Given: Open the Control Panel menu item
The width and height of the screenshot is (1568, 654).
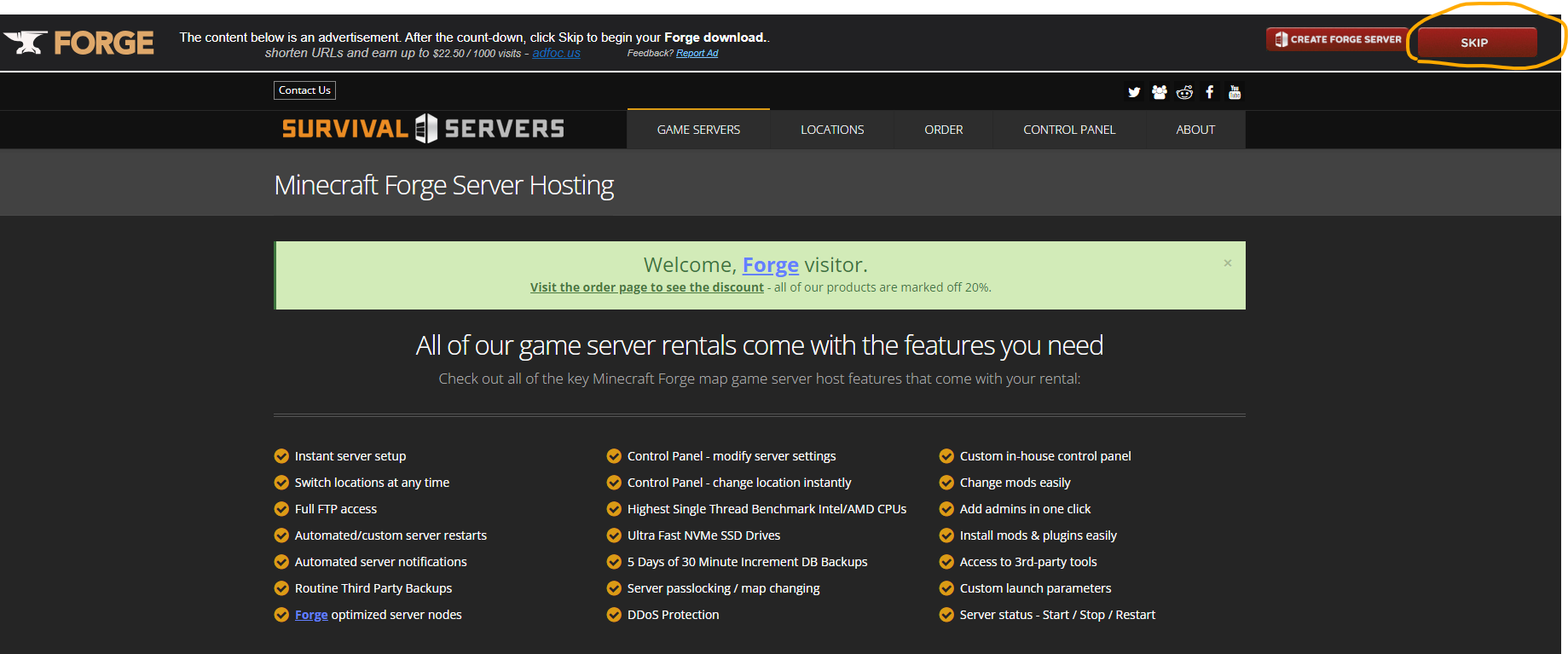Looking at the screenshot, I should 1069,130.
